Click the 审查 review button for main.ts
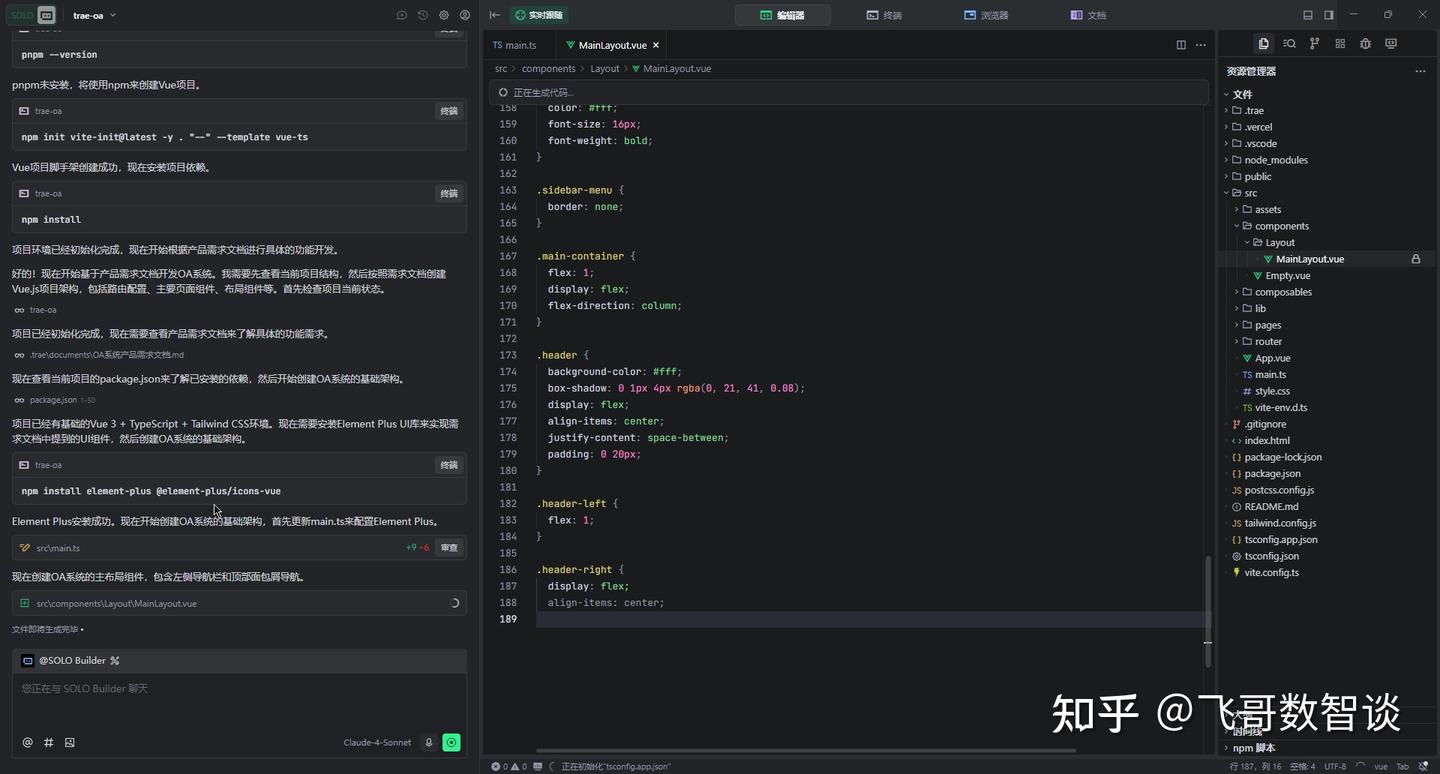 tap(449, 547)
